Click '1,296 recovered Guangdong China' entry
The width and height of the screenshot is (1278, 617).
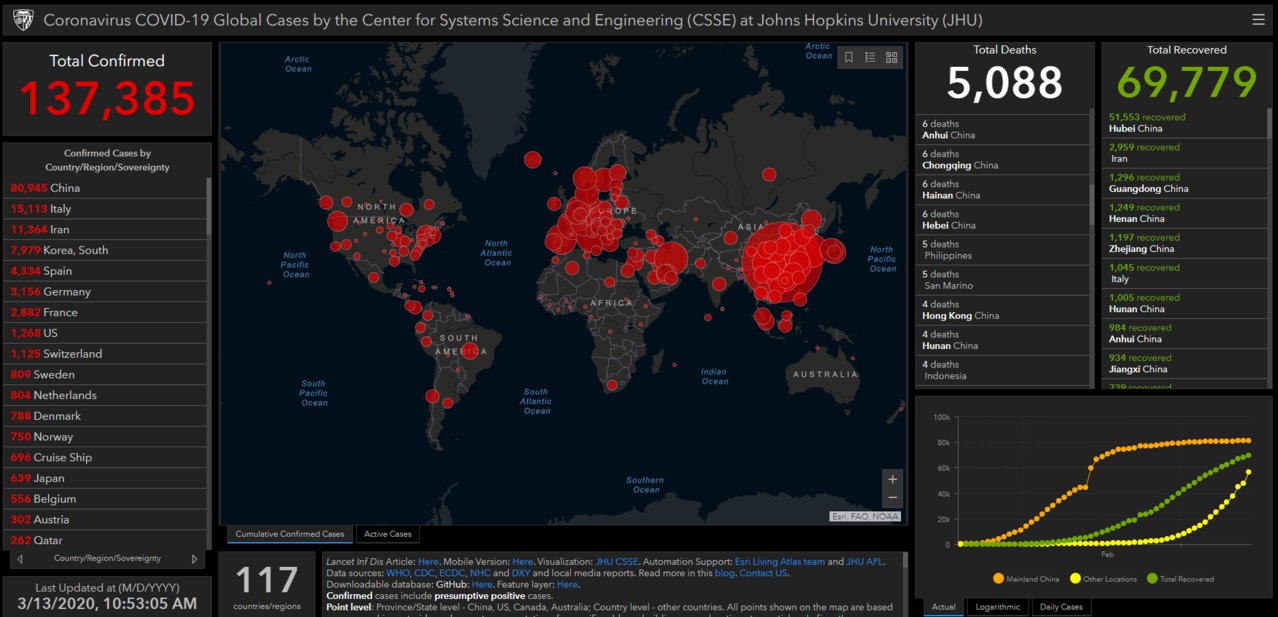tap(1184, 182)
